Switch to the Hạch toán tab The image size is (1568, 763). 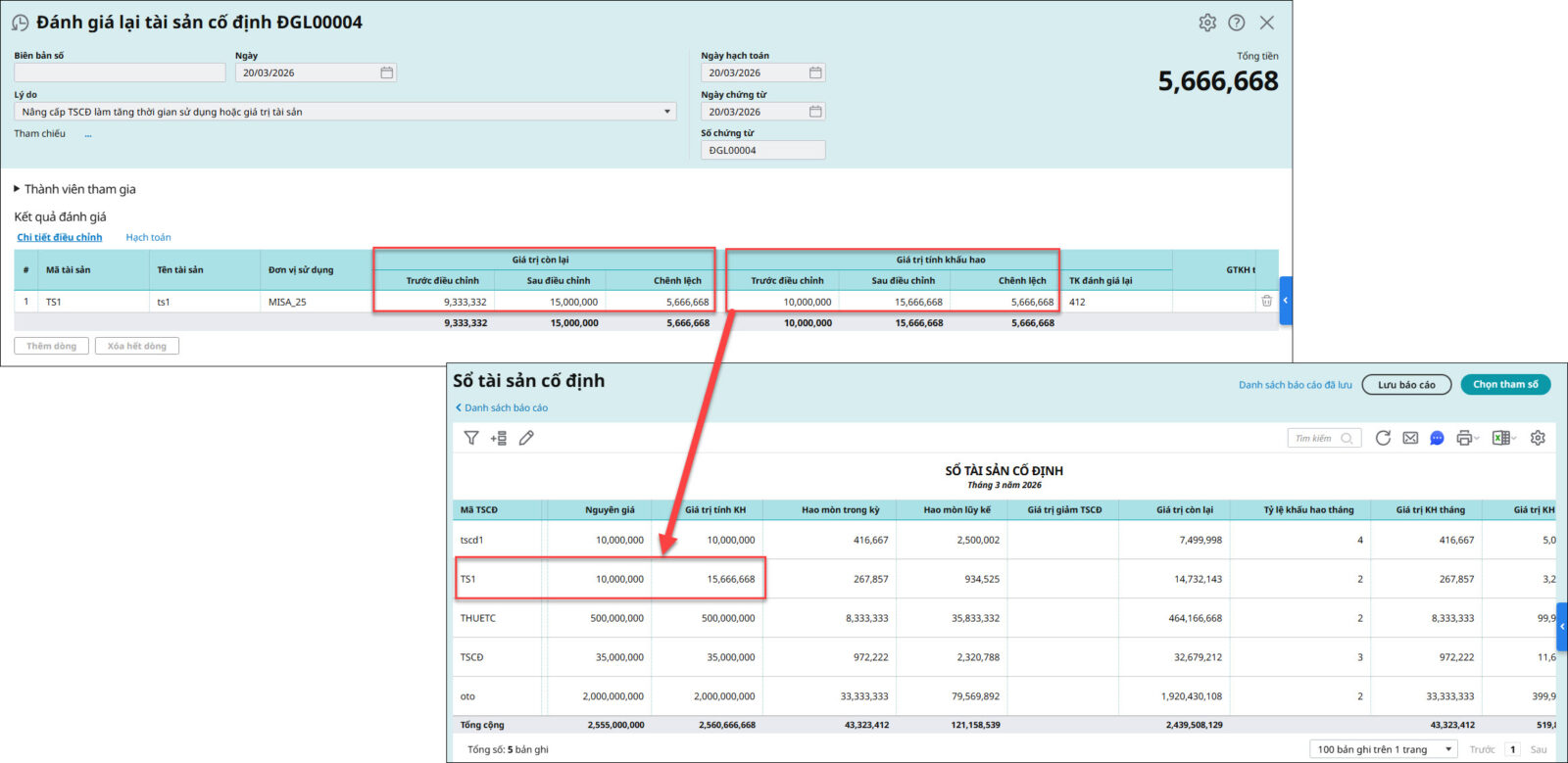coord(148,237)
